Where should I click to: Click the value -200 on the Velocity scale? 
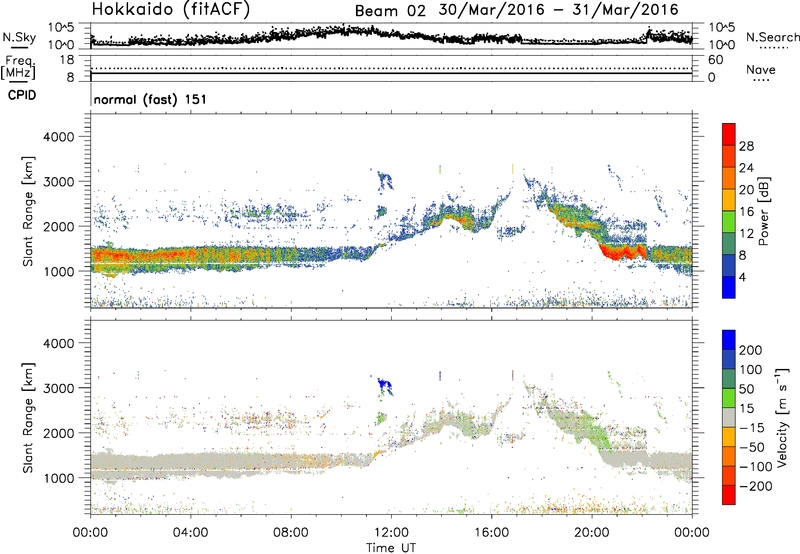point(755,486)
